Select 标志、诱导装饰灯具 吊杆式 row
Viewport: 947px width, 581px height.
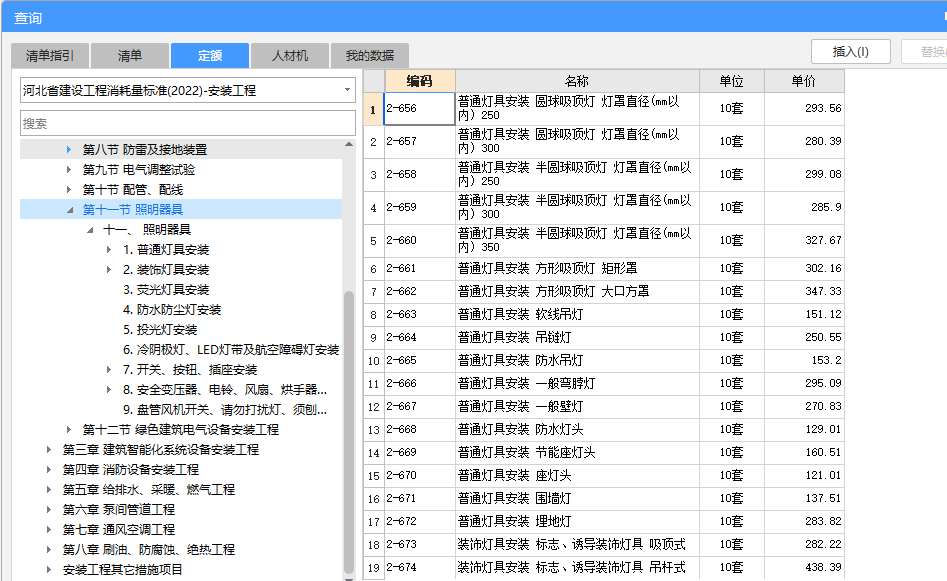point(603,567)
